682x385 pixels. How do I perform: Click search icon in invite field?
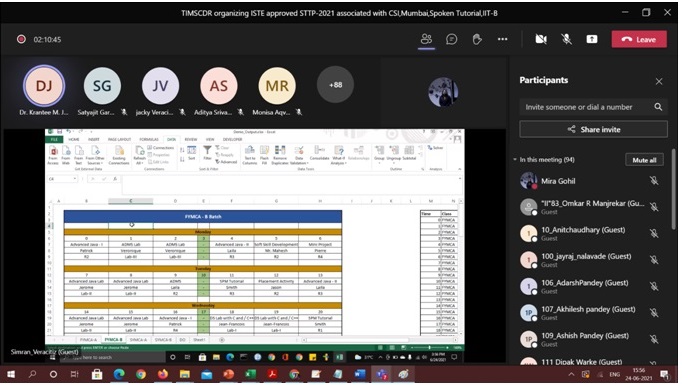[x=658, y=107]
